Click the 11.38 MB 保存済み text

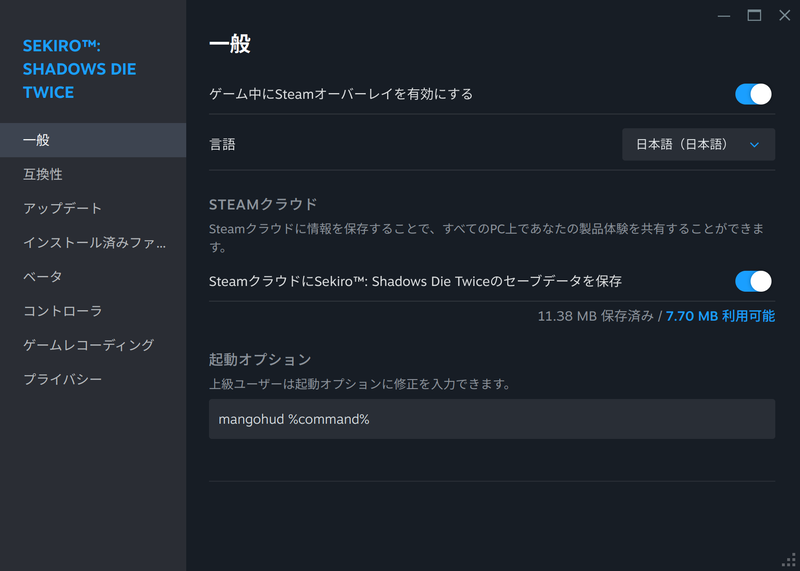pos(595,316)
